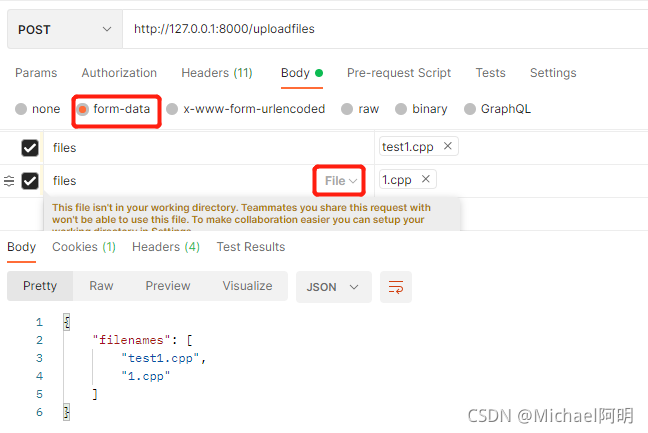
Task: Open the JSON format dropdown
Action: pyautogui.click(x=334, y=287)
